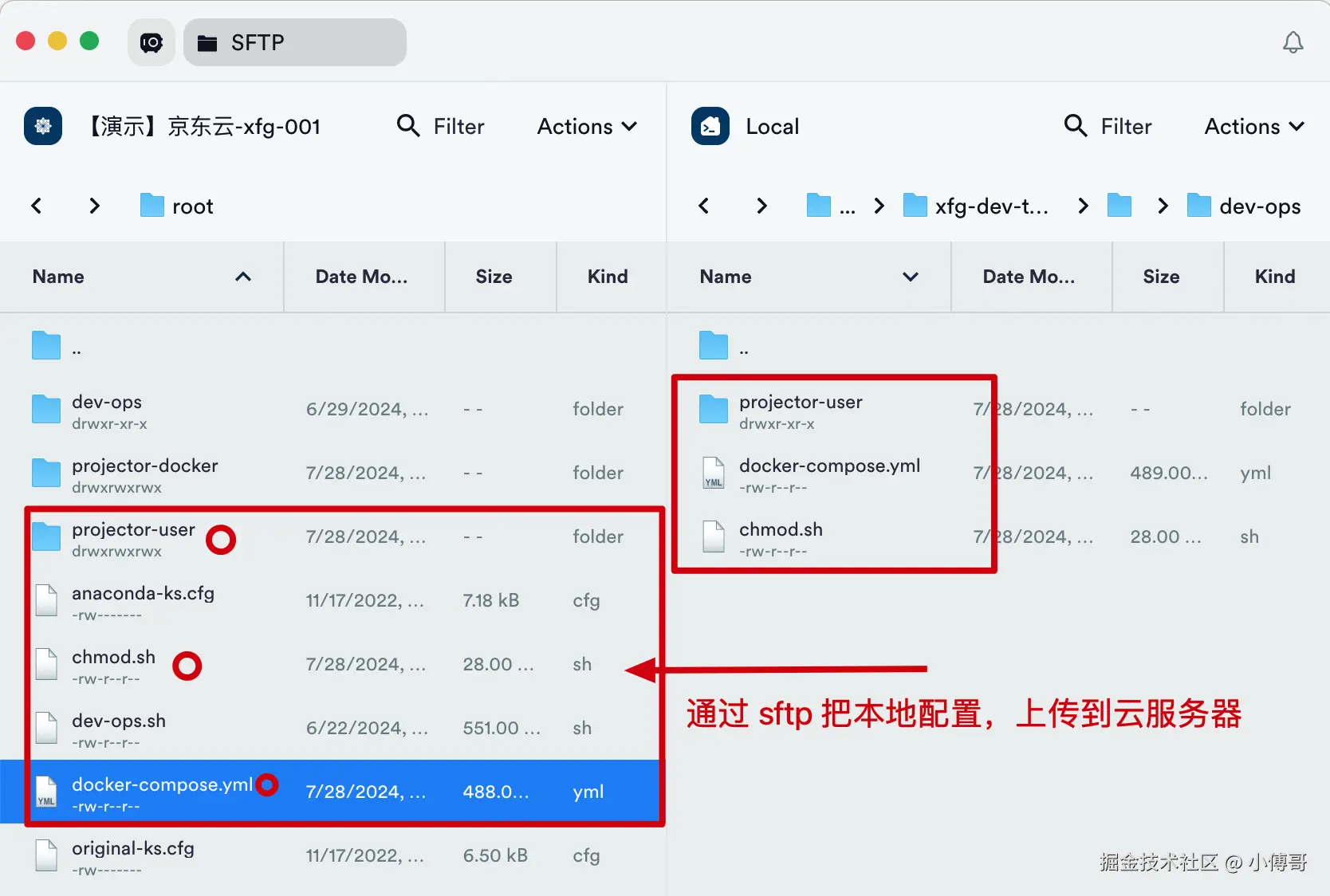Go forward in remote pane navigation
Viewport: 1330px width, 896px height.
pyautogui.click(x=95, y=206)
